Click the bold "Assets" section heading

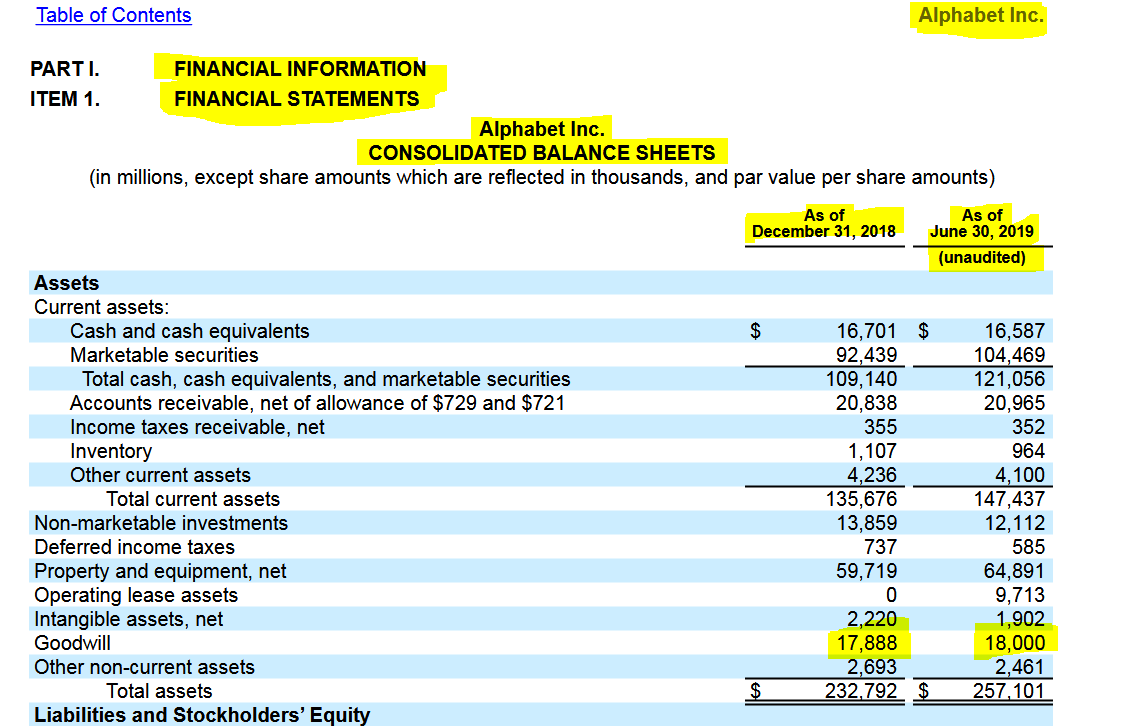[66, 283]
